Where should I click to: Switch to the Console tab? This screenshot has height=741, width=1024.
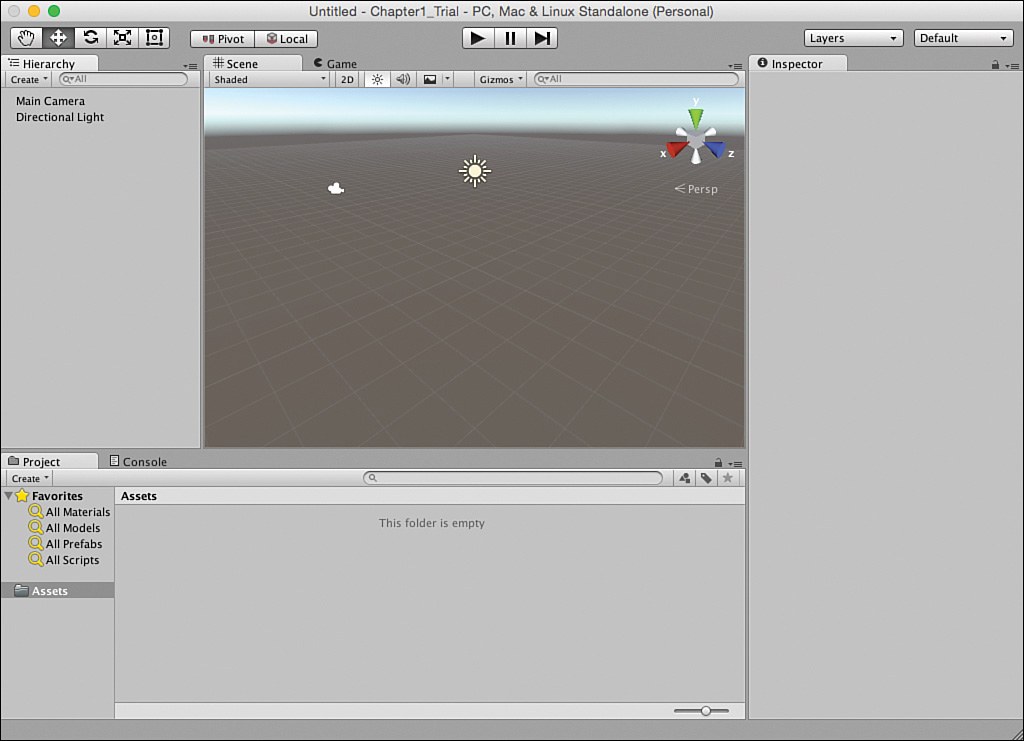138,462
